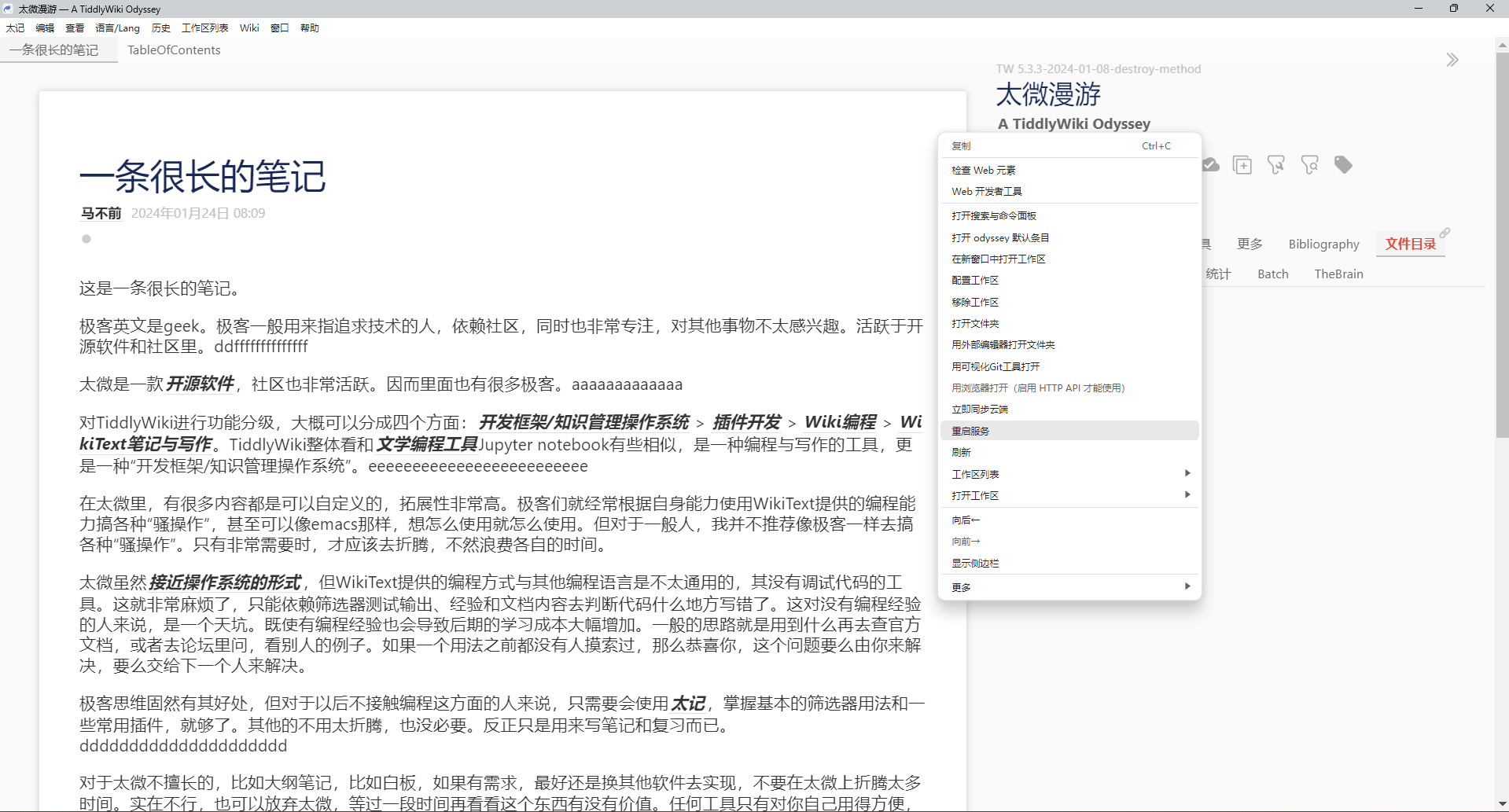Follow the Wiki编程 link
Screen dimensions: 1509x812
click(840, 422)
